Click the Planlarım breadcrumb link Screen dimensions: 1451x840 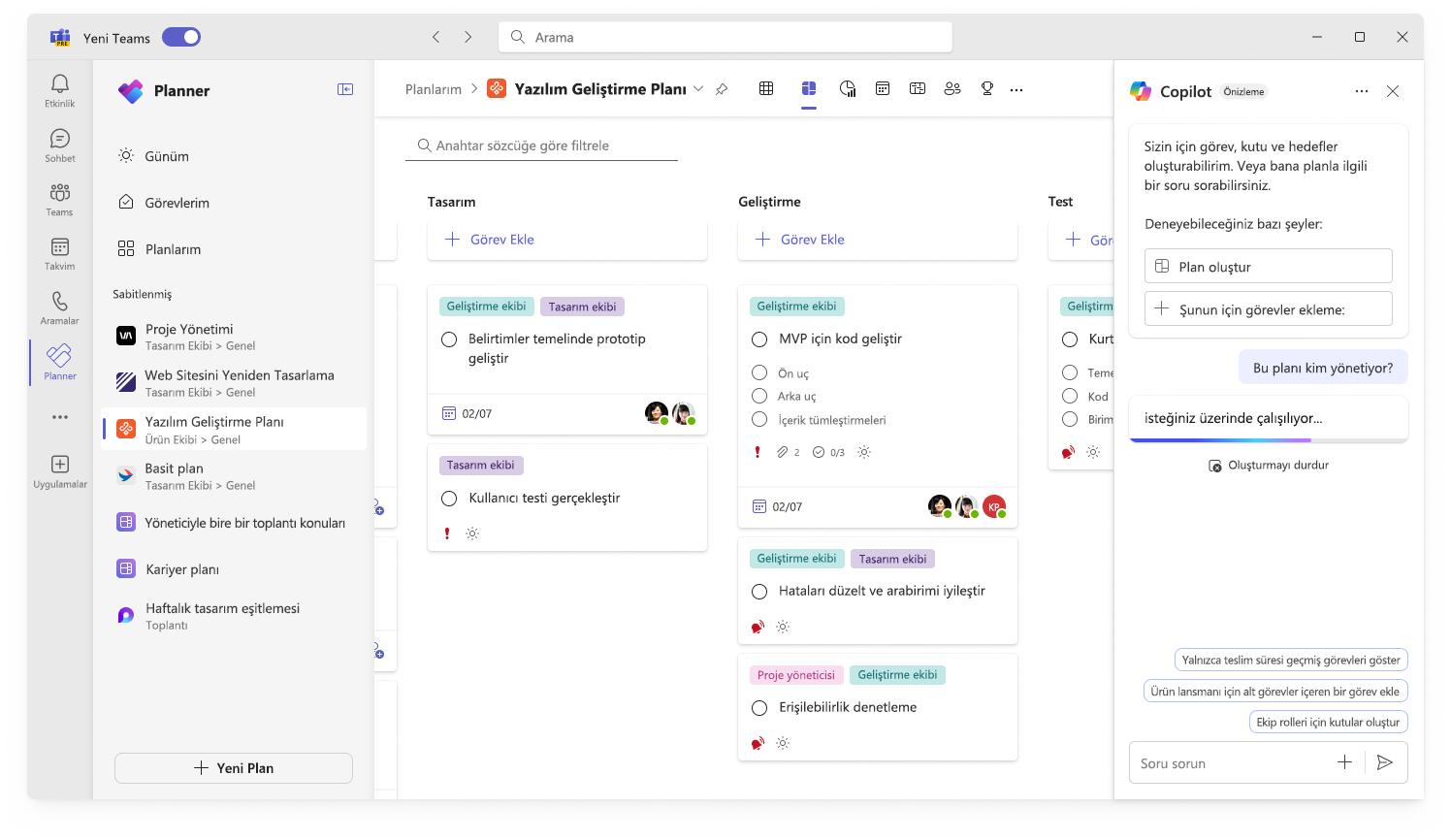click(x=434, y=89)
